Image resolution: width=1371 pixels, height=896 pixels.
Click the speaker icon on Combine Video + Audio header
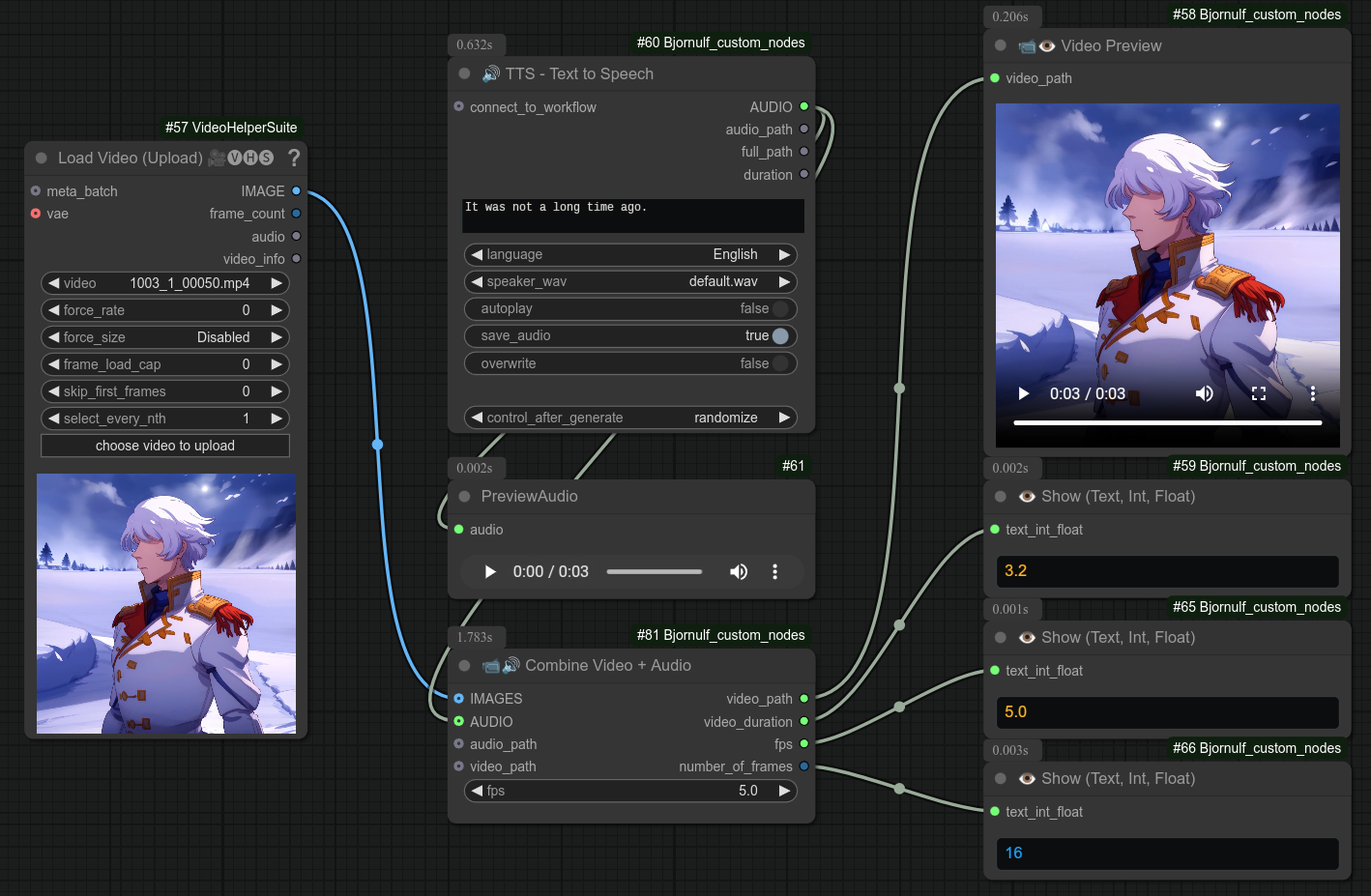pyautogui.click(x=511, y=665)
